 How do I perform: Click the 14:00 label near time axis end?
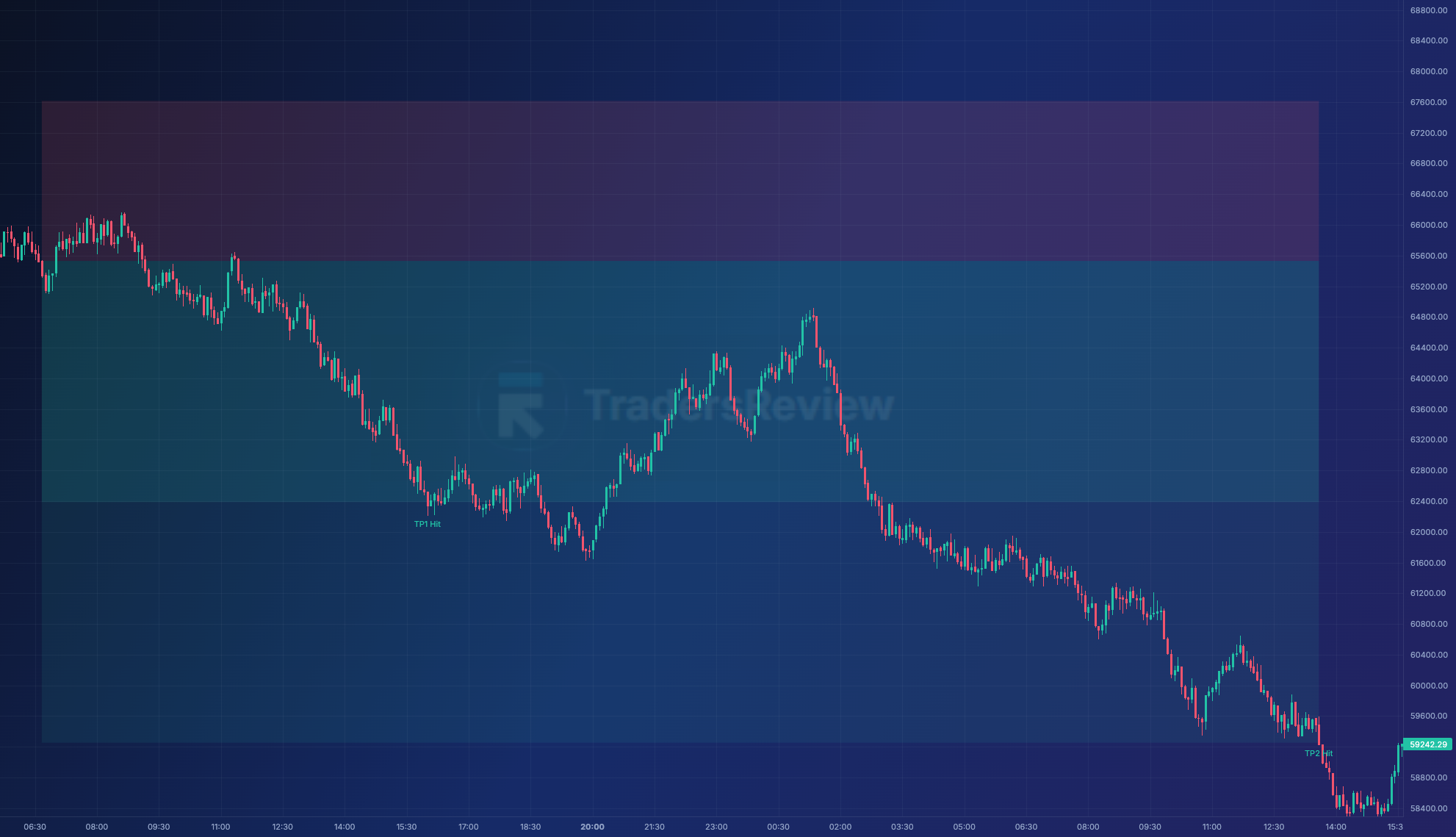point(1336,827)
